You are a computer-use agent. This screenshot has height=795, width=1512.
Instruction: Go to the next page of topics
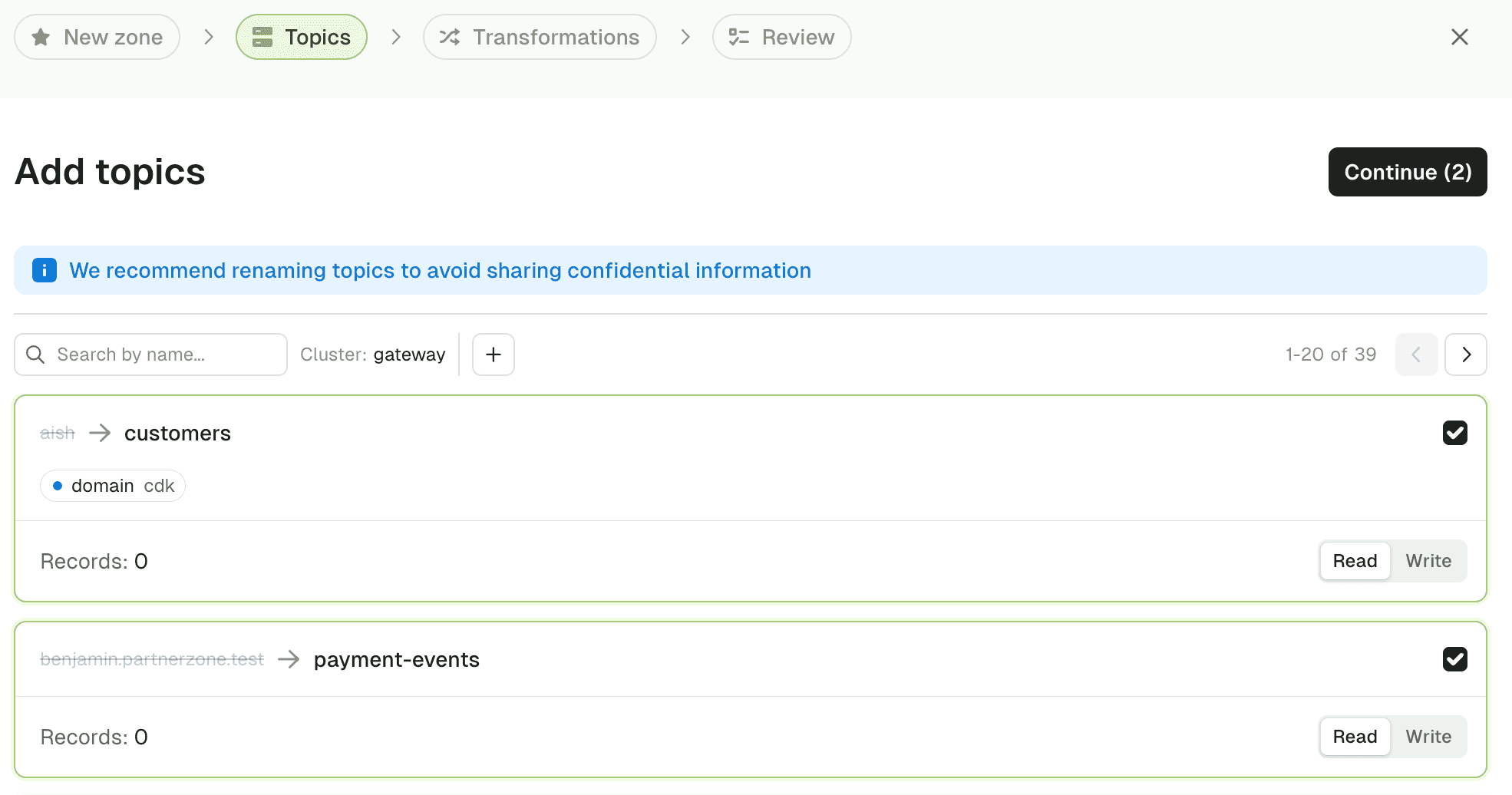pyautogui.click(x=1465, y=354)
